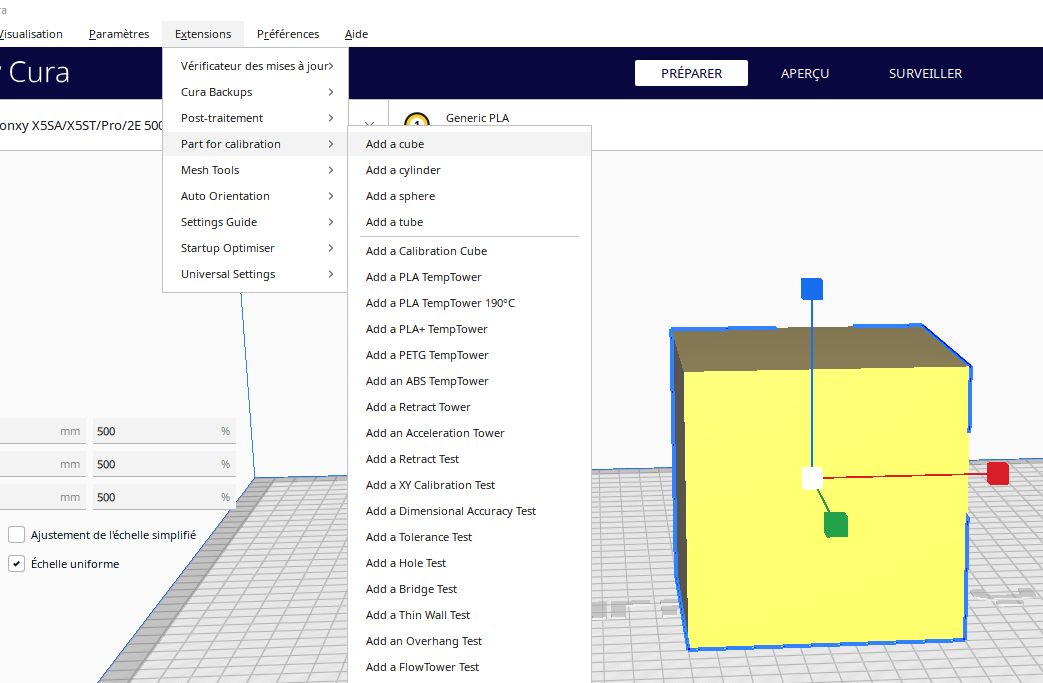Insert a Retract Test part

pos(470,458)
